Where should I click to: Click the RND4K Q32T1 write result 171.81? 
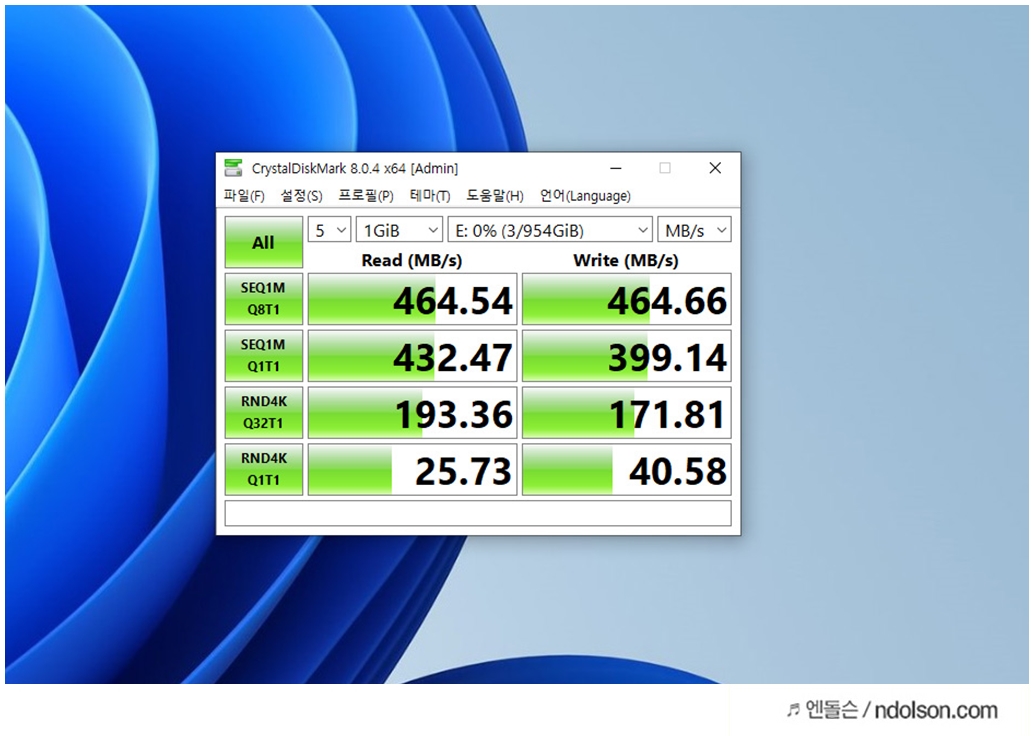626,412
